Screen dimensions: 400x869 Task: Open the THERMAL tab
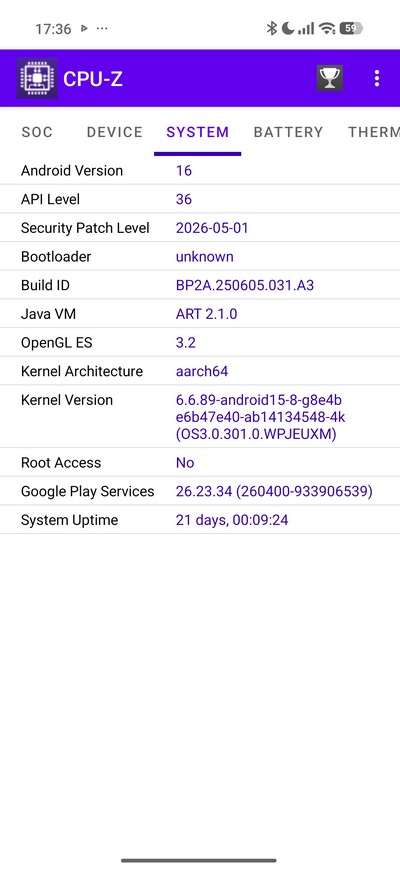(x=373, y=132)
